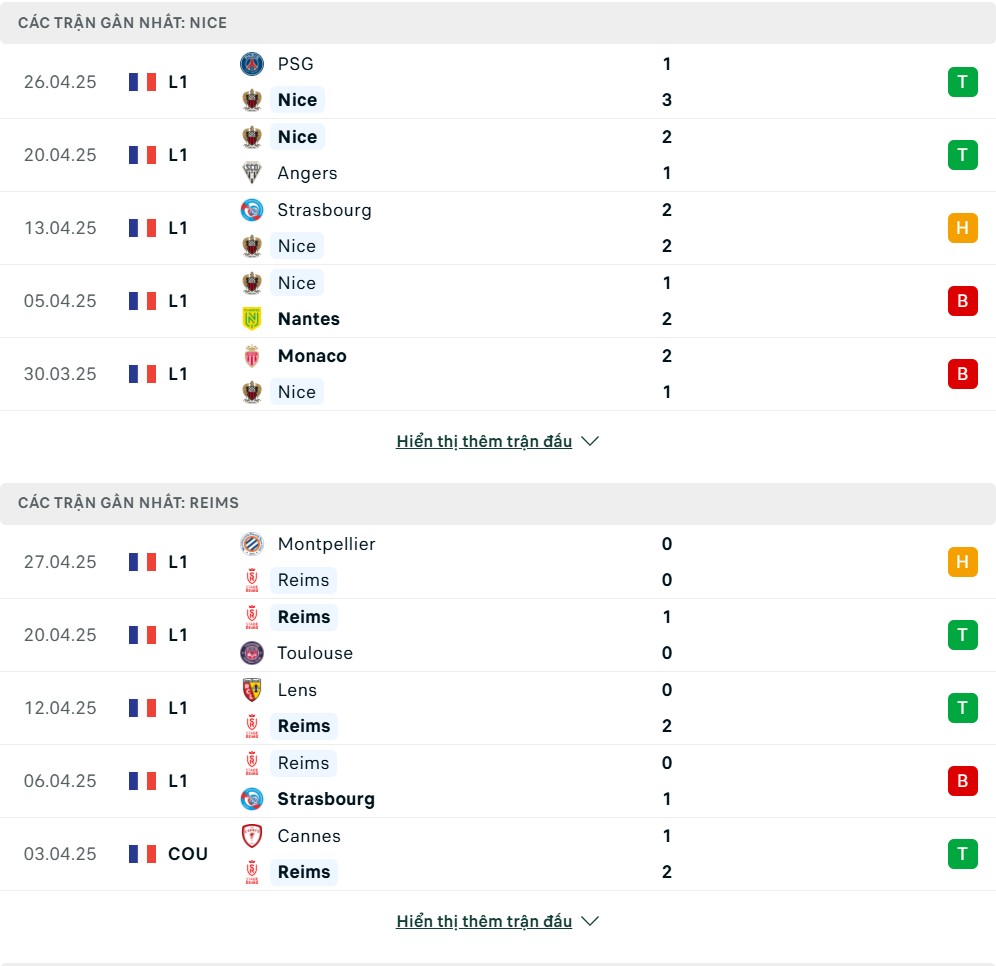Click the Nantes yellow crest icon
This screenshot has height=966, width=996.
coord(252,319)
